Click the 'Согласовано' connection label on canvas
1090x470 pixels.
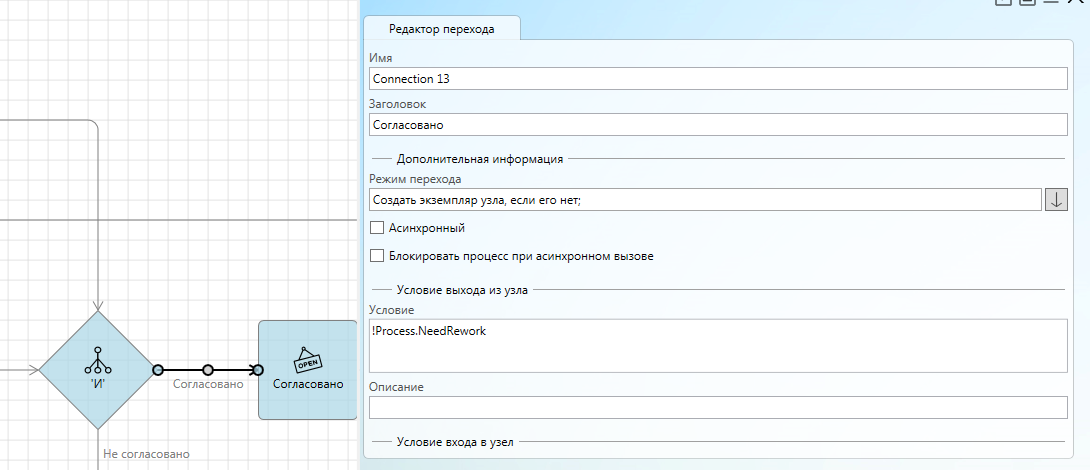pos(208,384)
